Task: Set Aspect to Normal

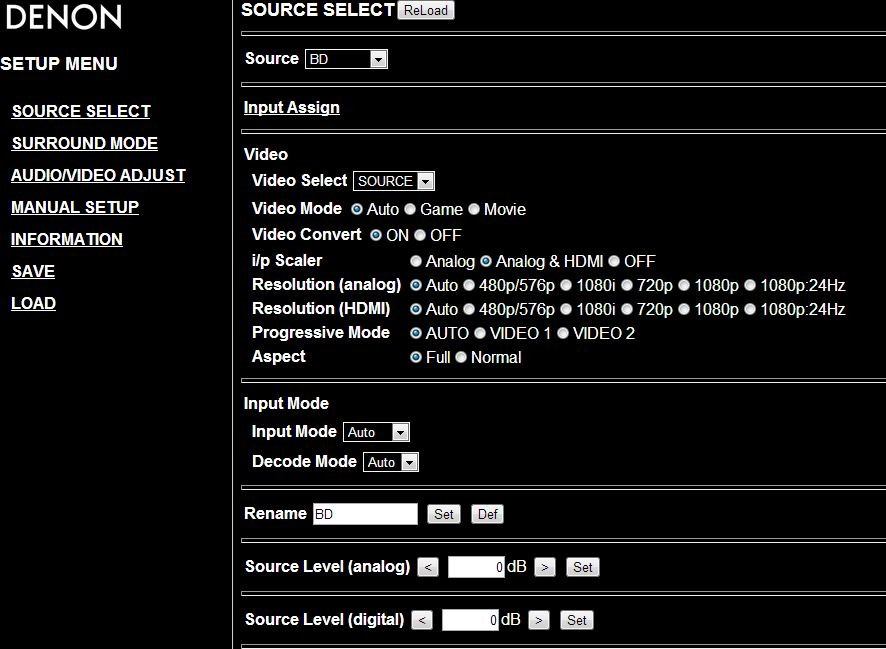Action: click(x=461, y=357)
